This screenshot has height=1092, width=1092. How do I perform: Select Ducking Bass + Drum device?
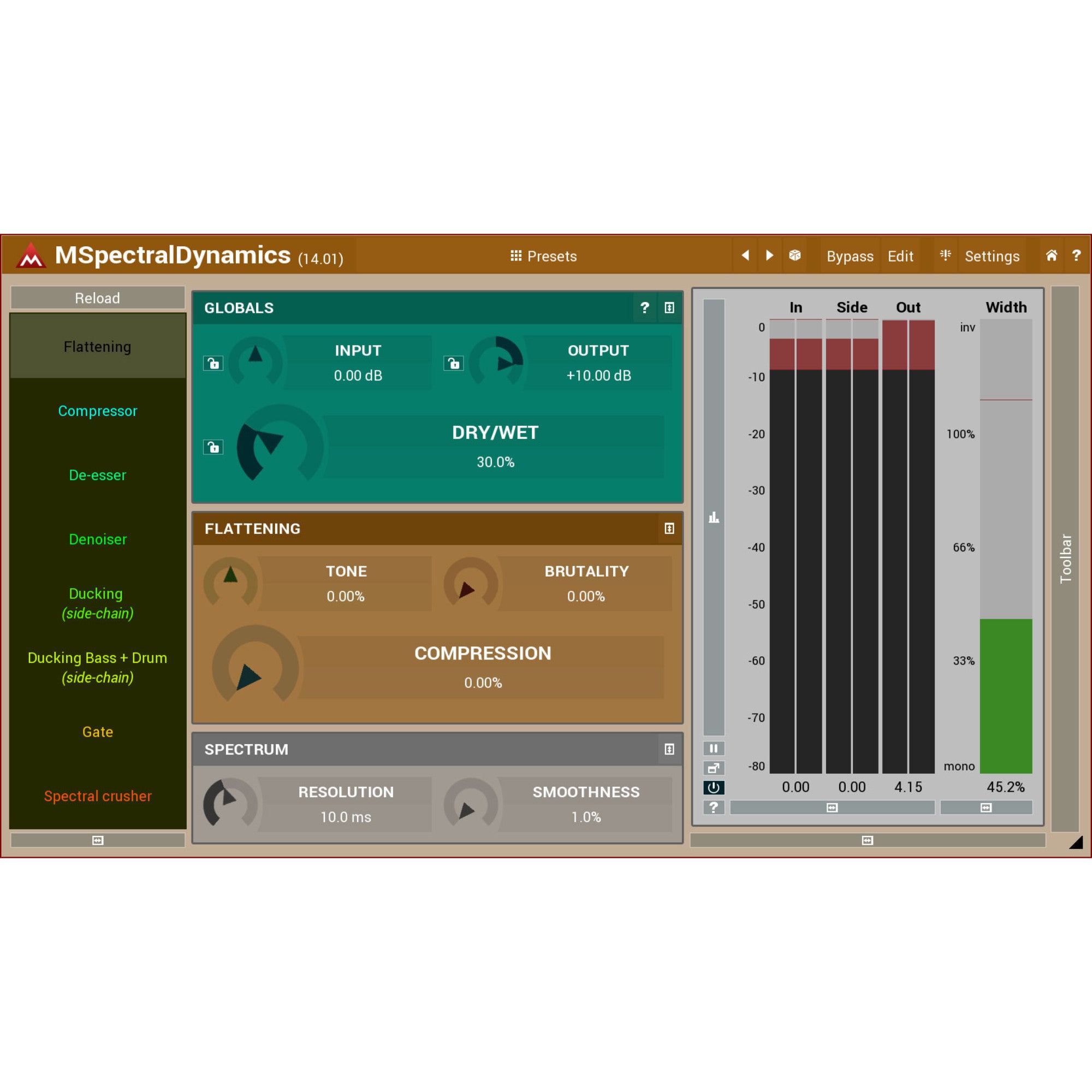click(98, 668)
